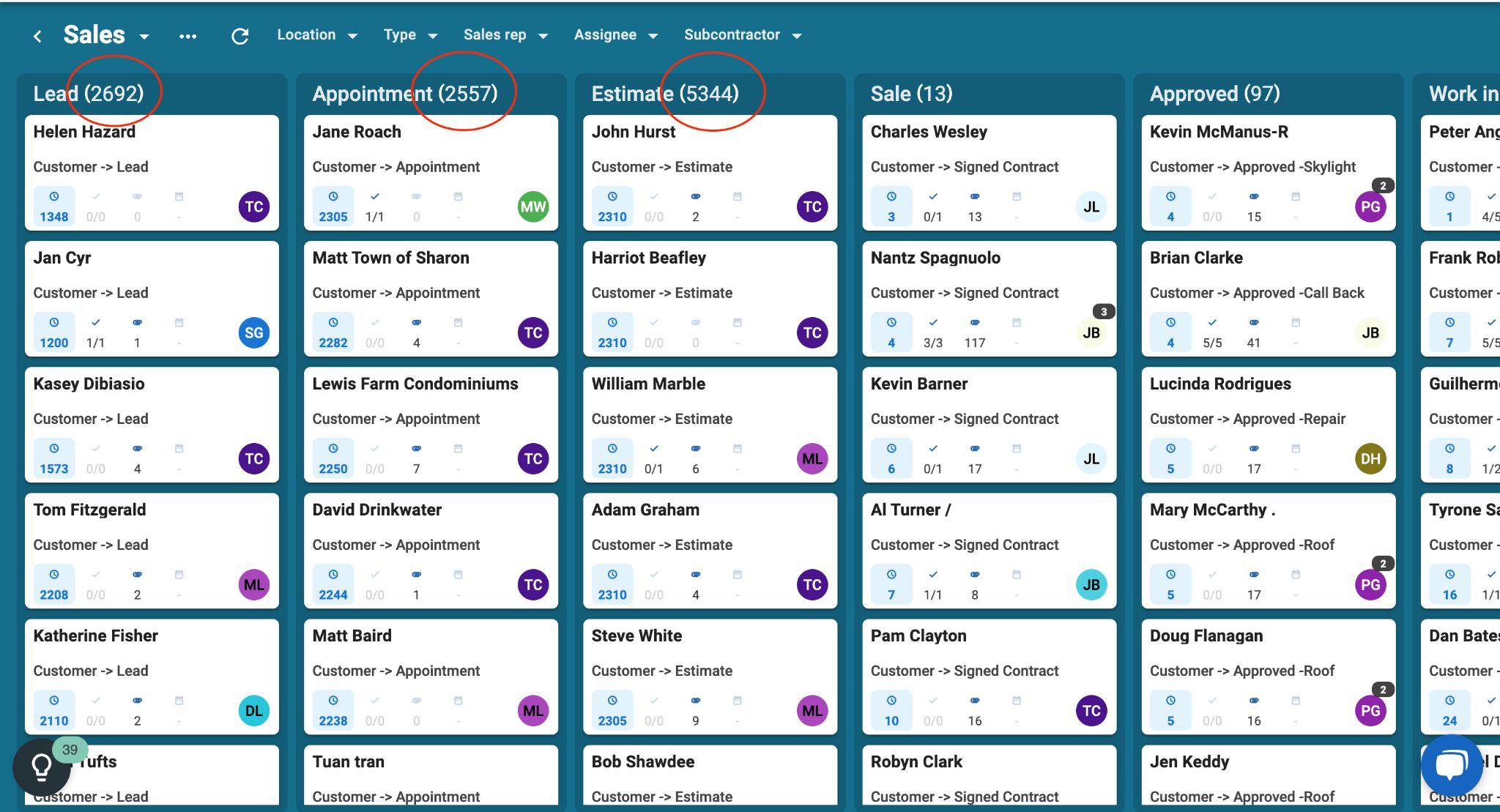Viewport: 1500px width, 812px height.
Task: Expand the Sales rep filter dropdown
Action: [505, 35]
